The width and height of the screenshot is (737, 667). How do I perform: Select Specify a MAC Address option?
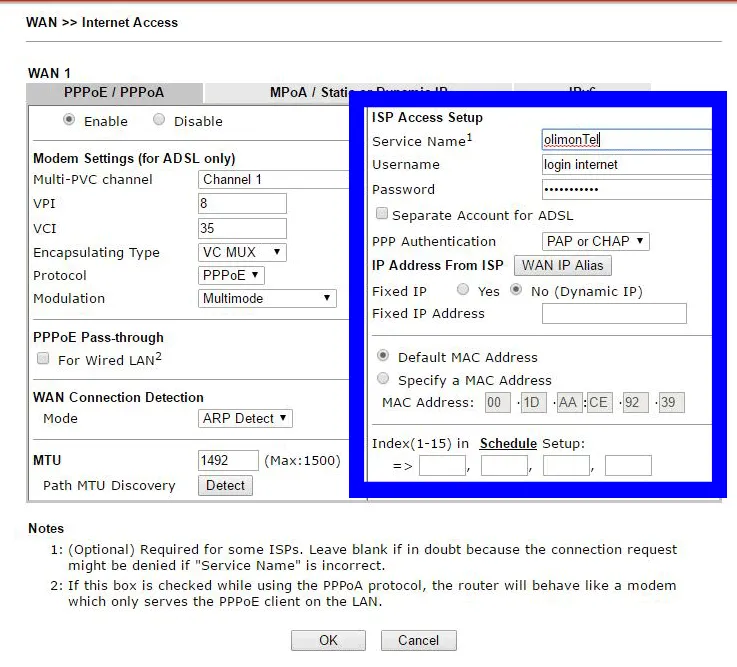click(383, 379)
